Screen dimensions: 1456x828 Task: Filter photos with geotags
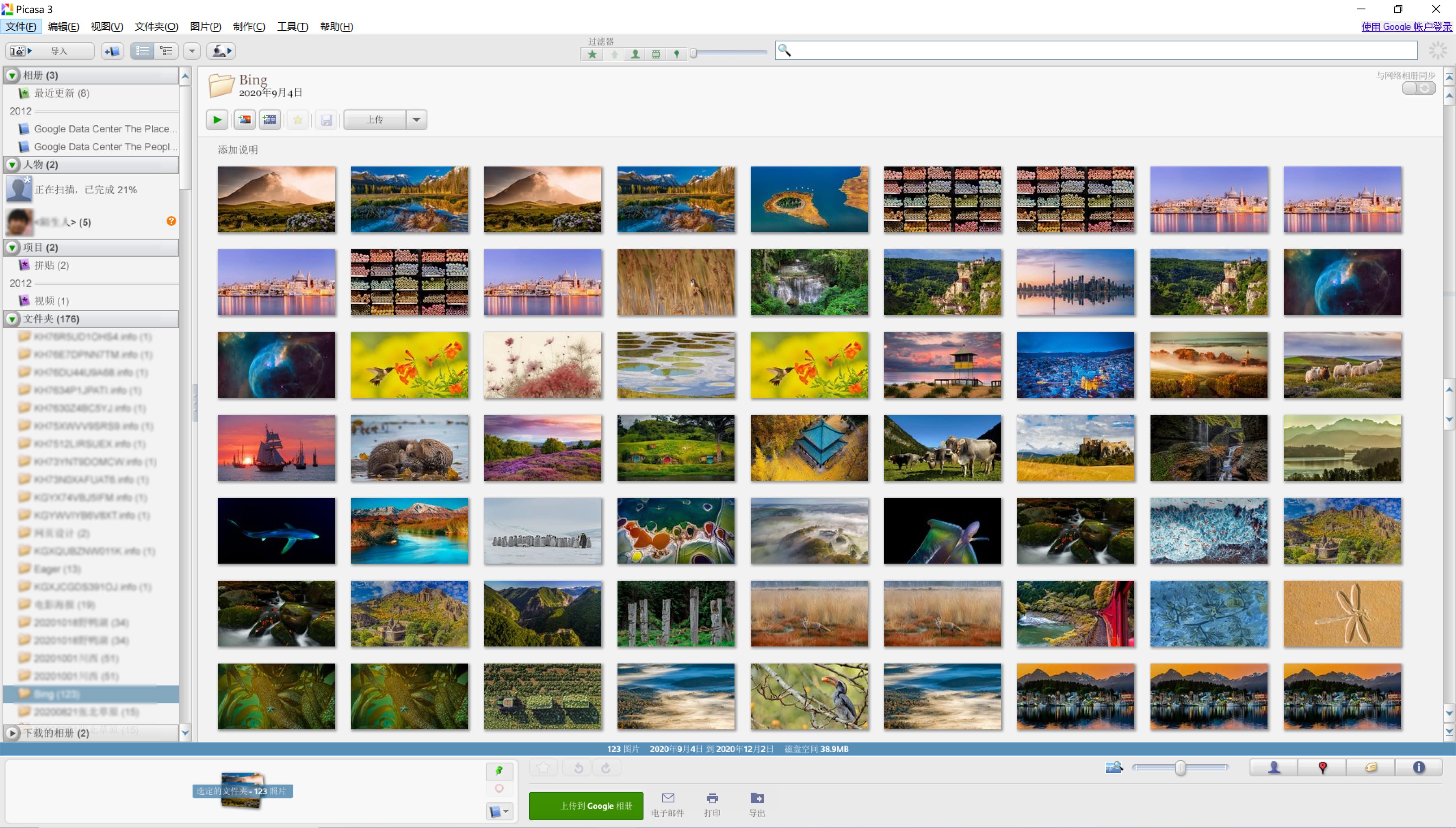(677, 54)
